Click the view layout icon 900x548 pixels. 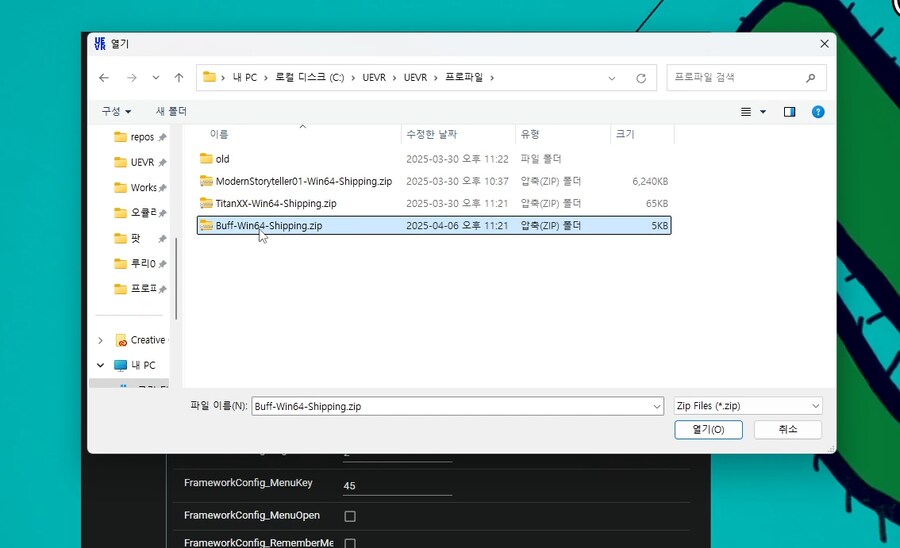[x=746, y=112]
